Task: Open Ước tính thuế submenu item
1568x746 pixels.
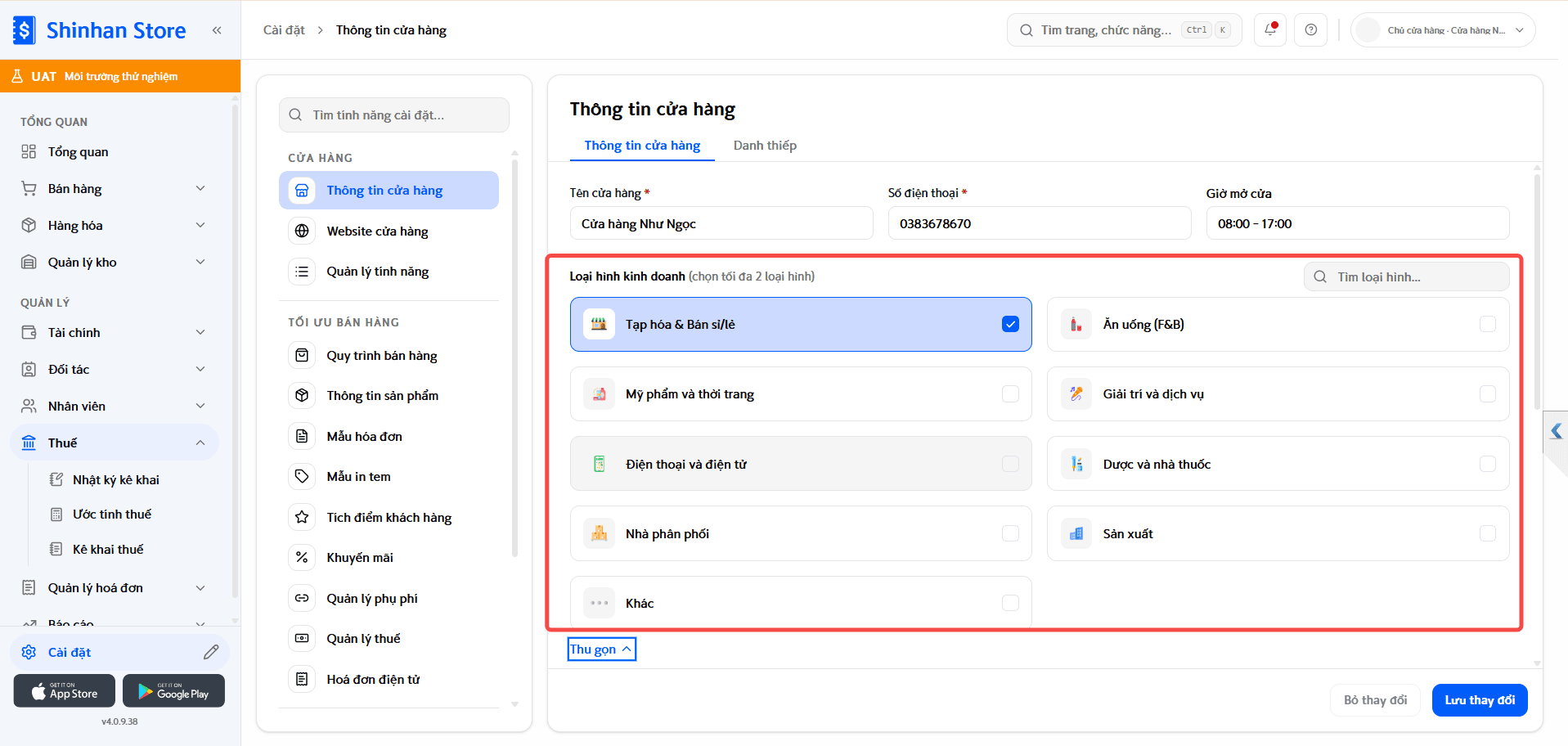Action: click(112, 515)
